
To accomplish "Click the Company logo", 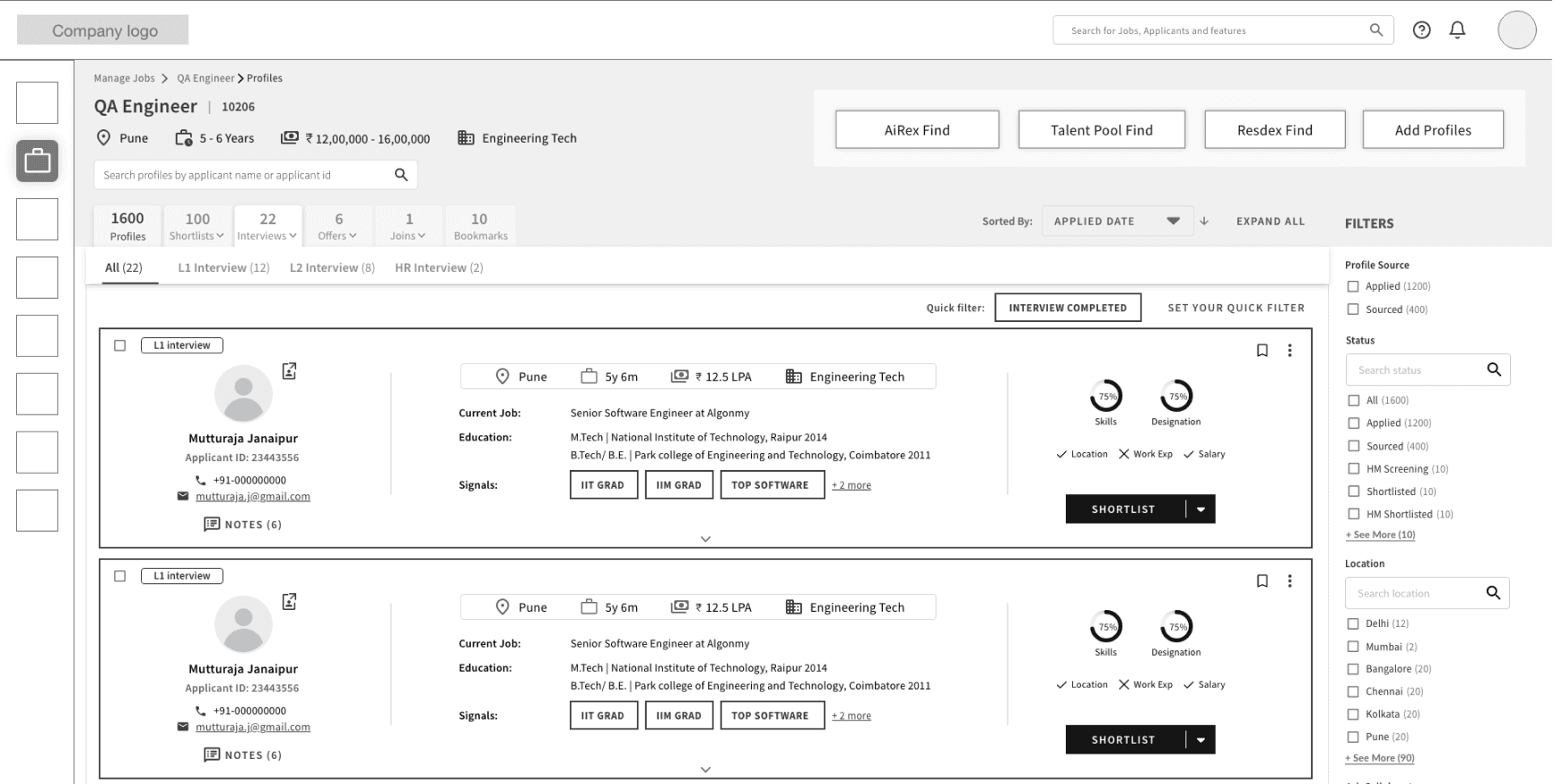I will pyautogui.click(x=103, y=30).
